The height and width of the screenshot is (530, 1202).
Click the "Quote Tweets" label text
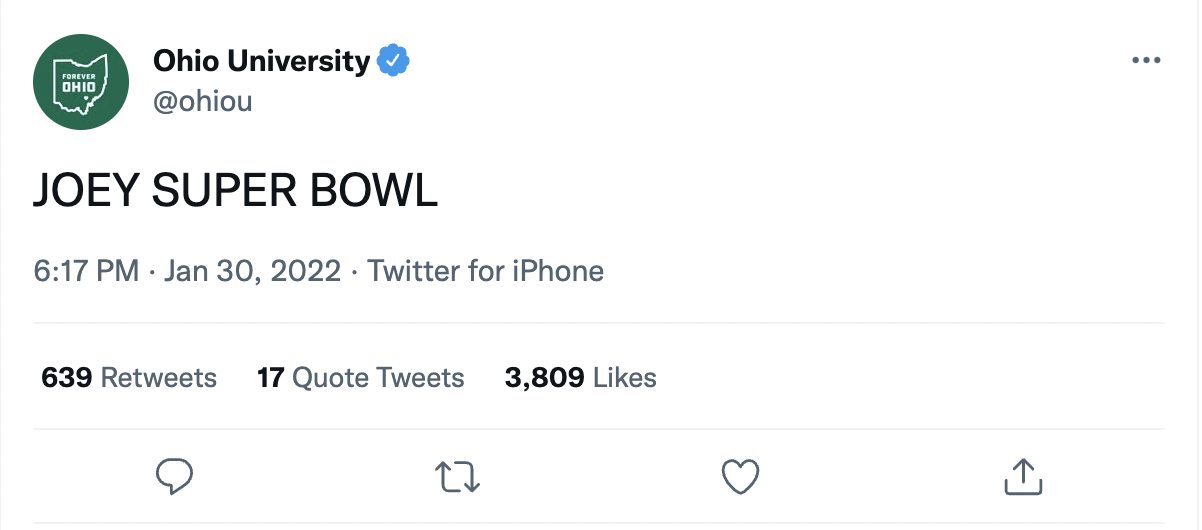378,377
